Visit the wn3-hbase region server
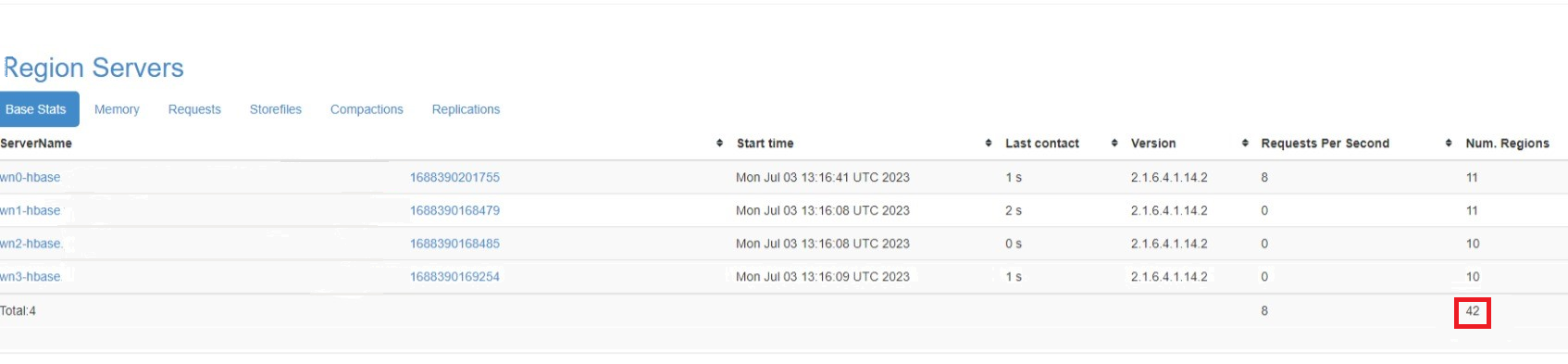1568x364 pixels. point(31,277)
